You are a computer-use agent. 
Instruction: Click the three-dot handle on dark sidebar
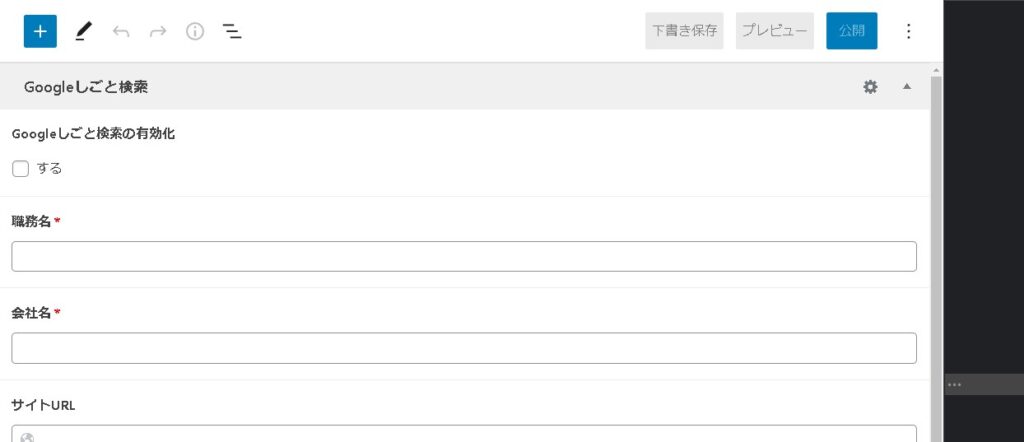(954, 384)
